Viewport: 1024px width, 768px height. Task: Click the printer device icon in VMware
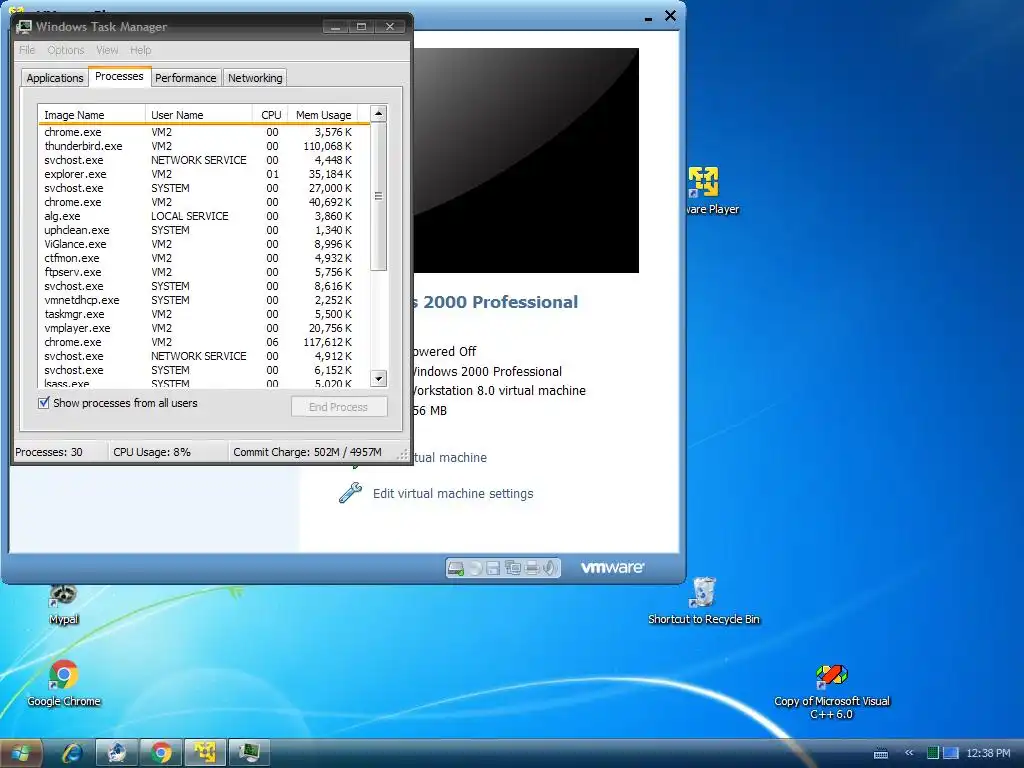532,568
